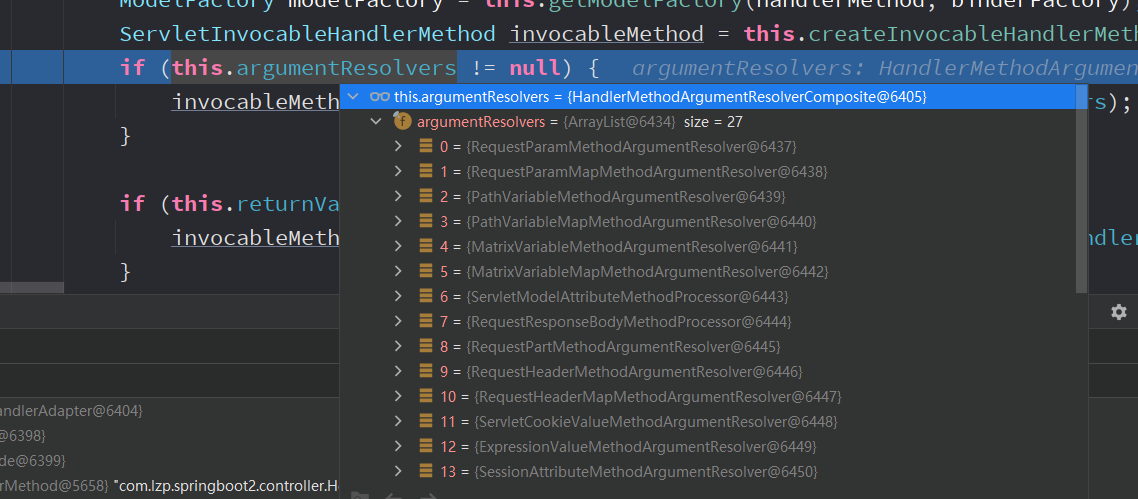Select the RequestResponseBodyMethodProcessor@6444 text
Viewport: 1138px width, 499px height.
click(629, 321)
